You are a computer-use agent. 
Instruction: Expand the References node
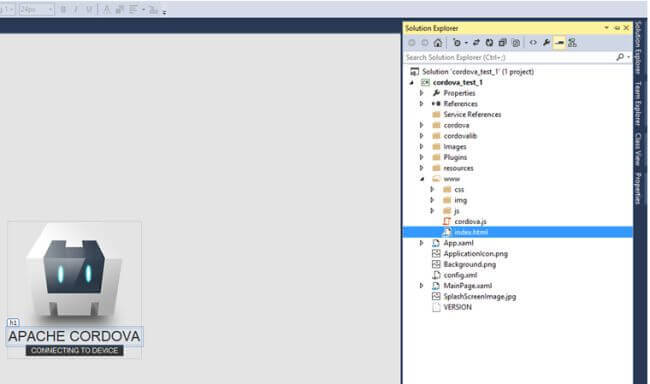422,104
